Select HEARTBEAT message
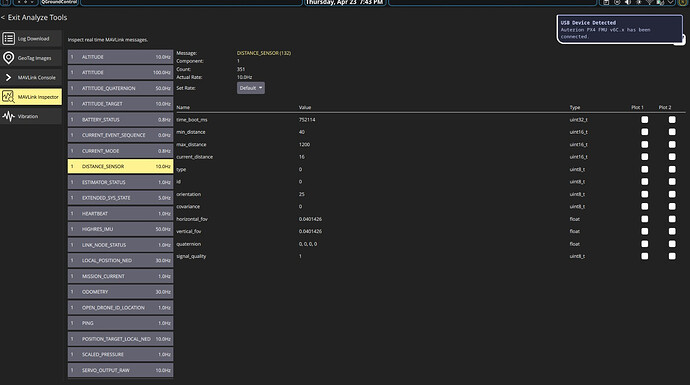Image resolution: width=690 pixels, height=385 pixels. pyautogui.click(x=120, y=213)
